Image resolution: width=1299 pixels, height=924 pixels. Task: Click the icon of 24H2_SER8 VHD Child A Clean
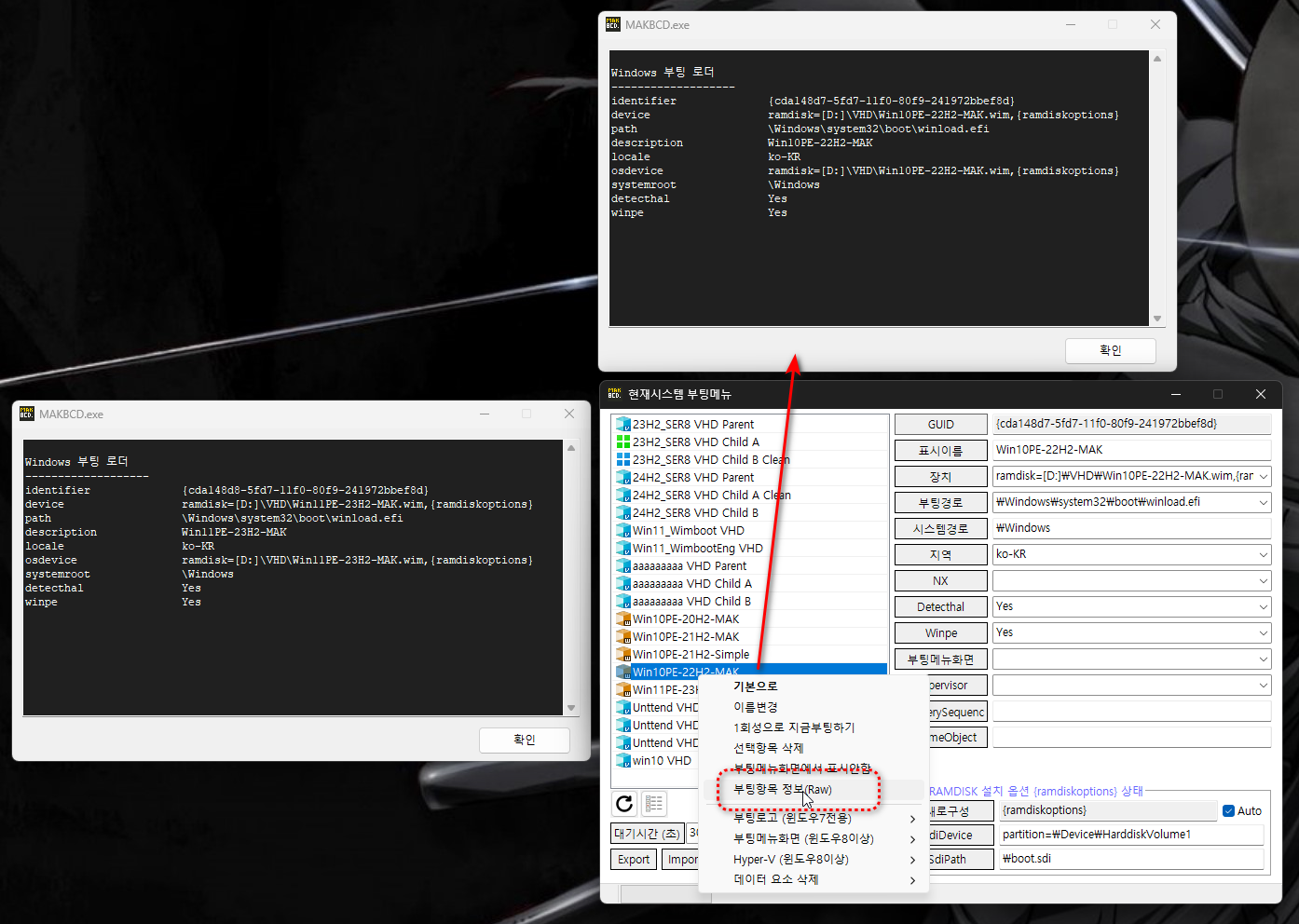623,496
